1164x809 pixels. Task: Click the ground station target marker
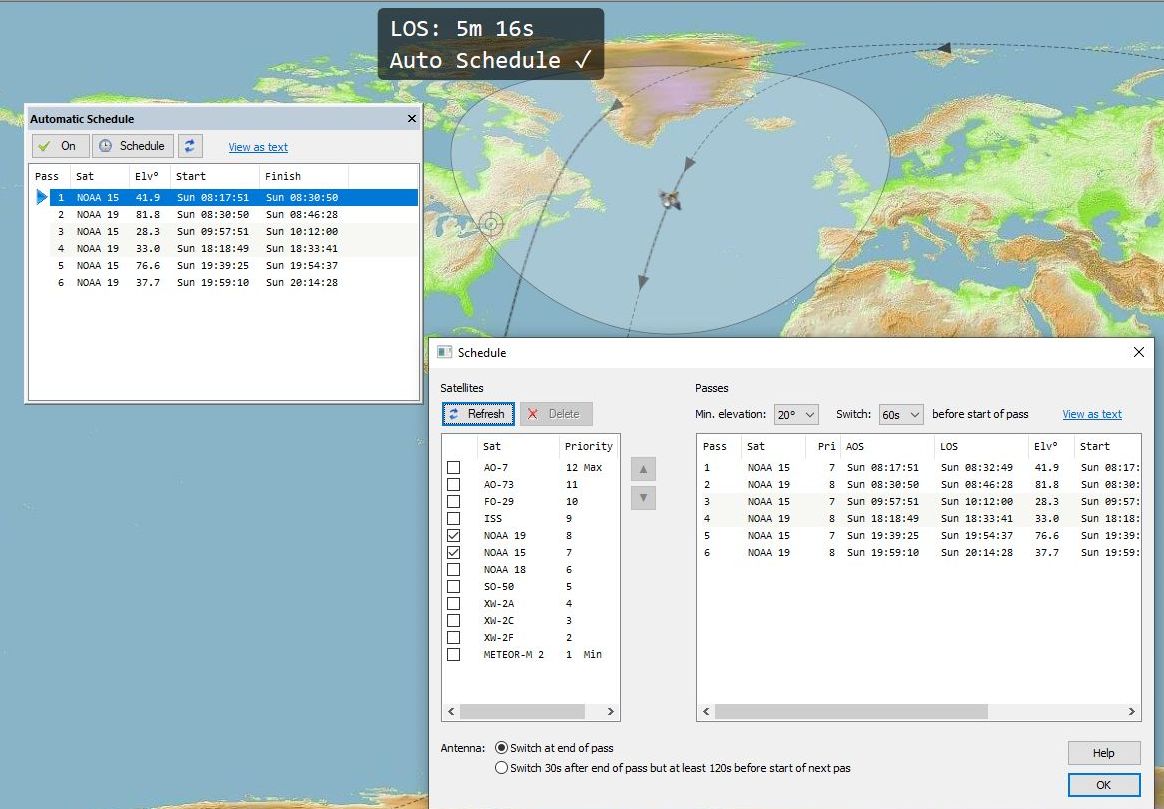pos(490,224)
